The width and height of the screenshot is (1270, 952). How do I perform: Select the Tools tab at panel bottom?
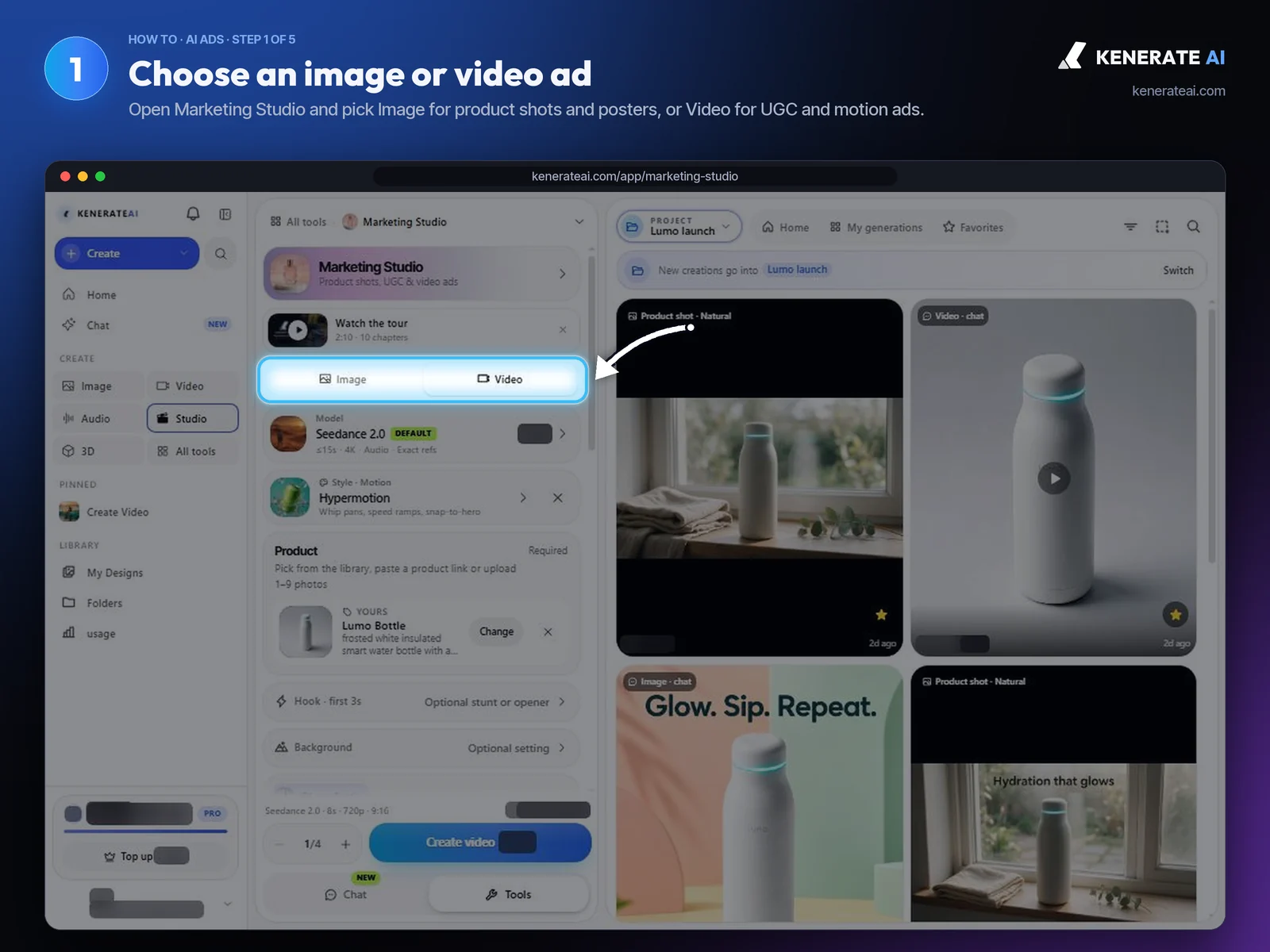(509, 894)
